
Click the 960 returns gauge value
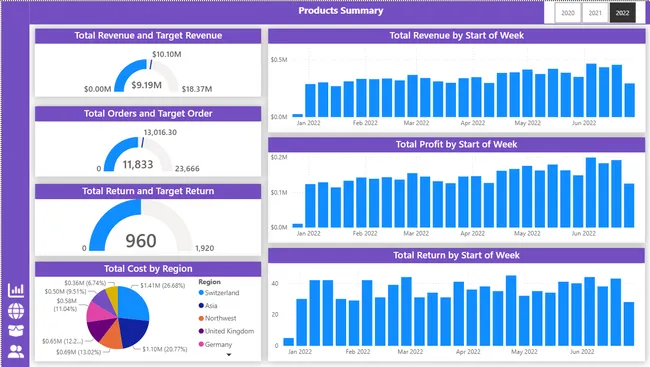point(141,241)
